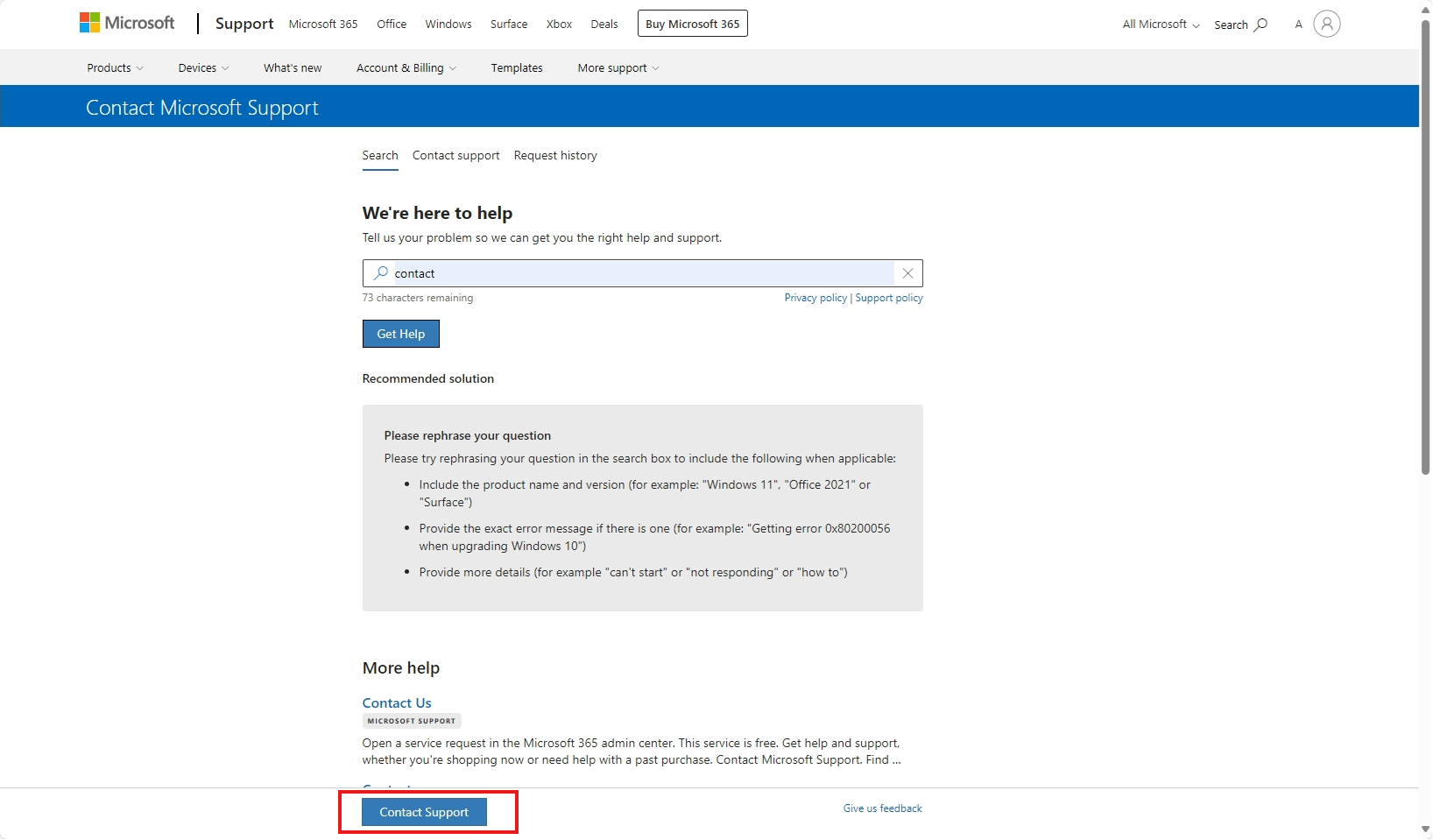Go to Xbox in header
The width and height of the screenshot is (1433, 840).
point(559,25)
